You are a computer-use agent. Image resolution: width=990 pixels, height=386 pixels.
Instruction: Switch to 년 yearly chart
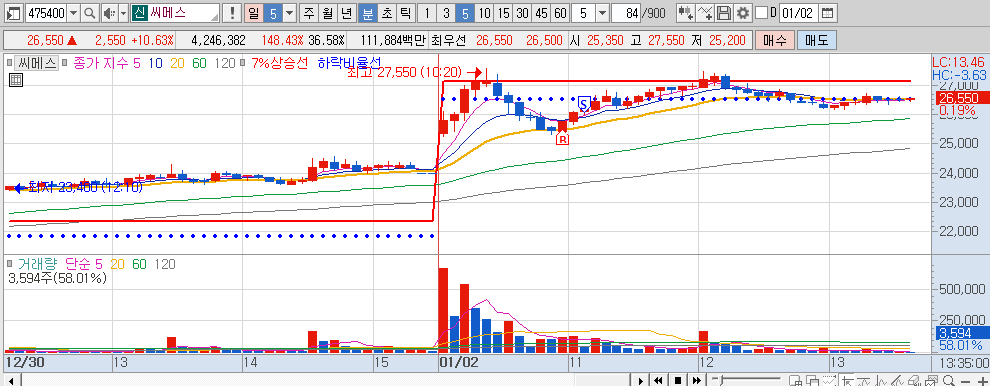pyautogui.click(x=347, y=13)
